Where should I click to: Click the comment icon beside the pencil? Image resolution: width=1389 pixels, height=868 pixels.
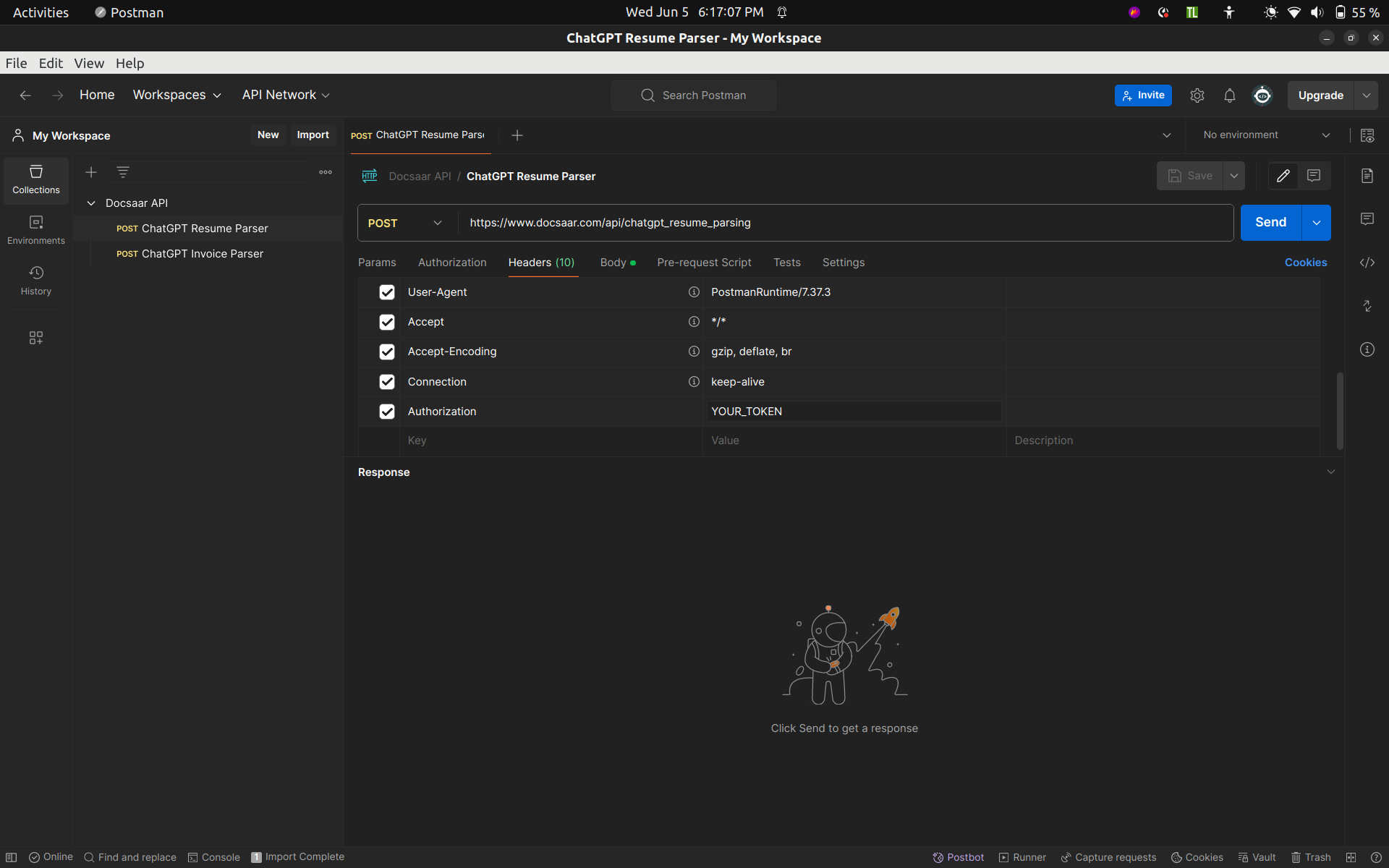1314,176
